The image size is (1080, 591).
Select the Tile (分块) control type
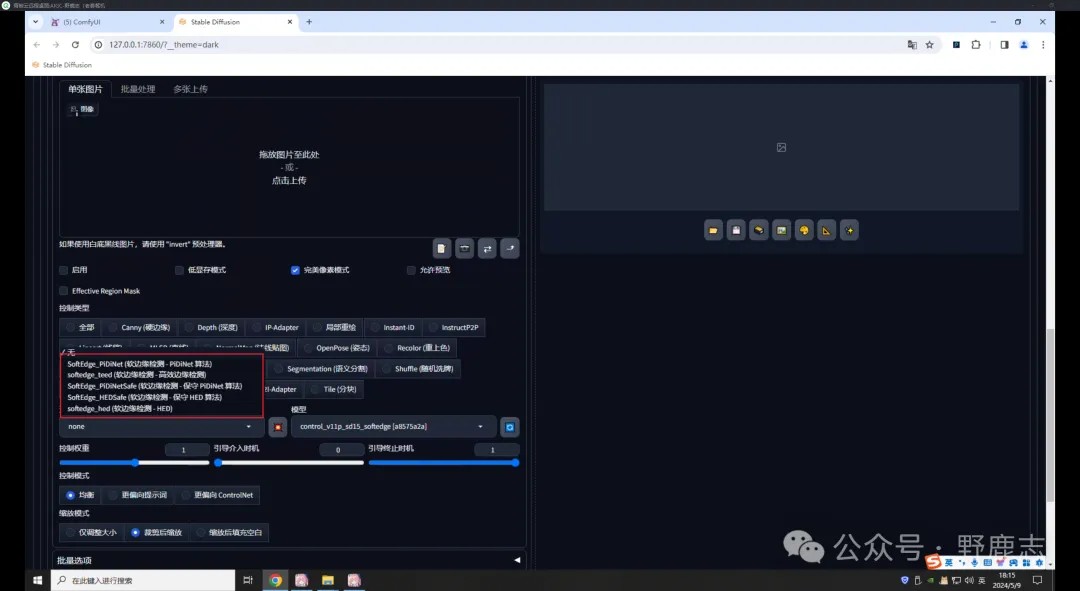333,389
